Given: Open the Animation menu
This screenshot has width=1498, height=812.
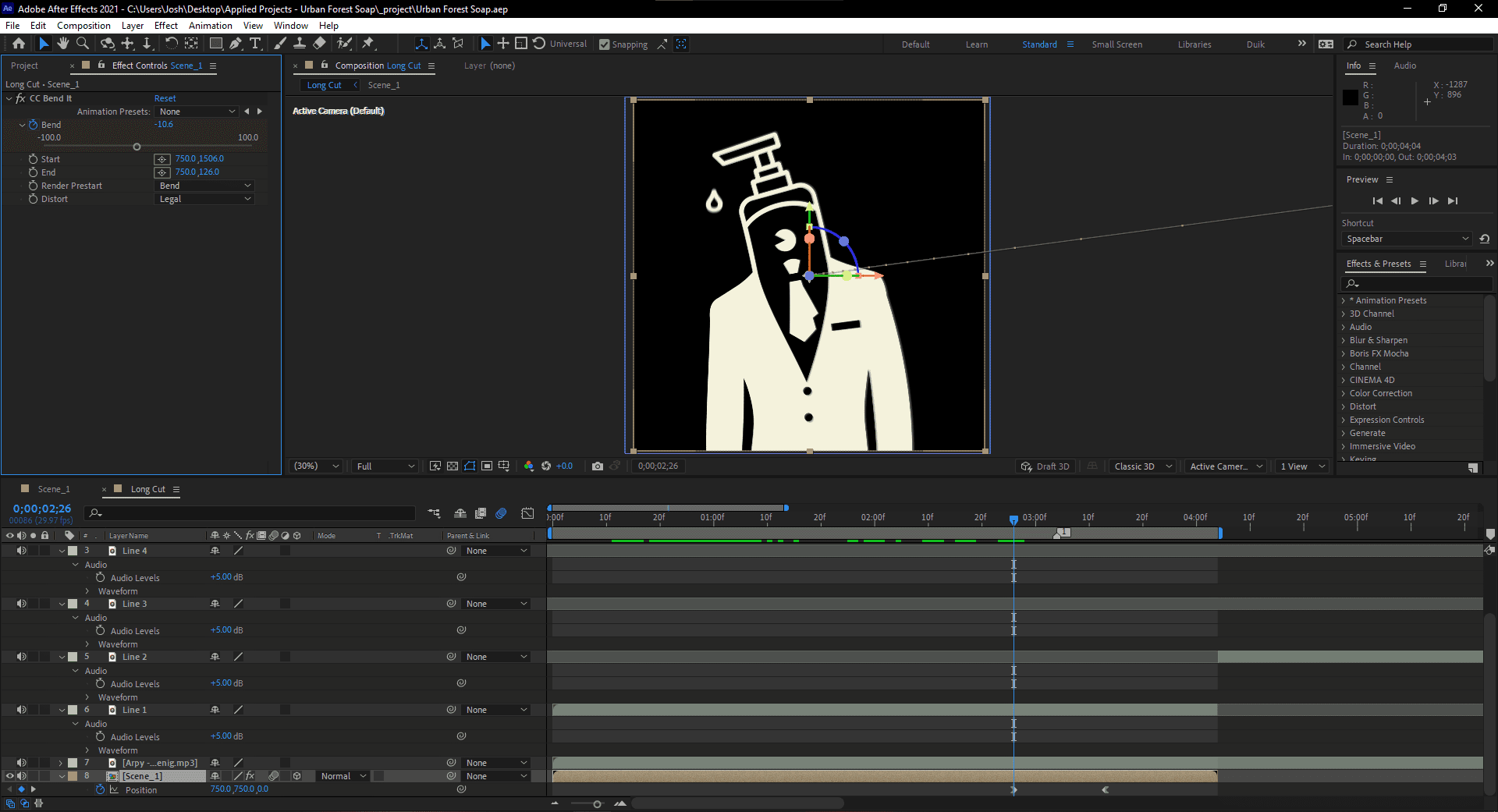Looking at the screenshot, I should pos(210,26).
